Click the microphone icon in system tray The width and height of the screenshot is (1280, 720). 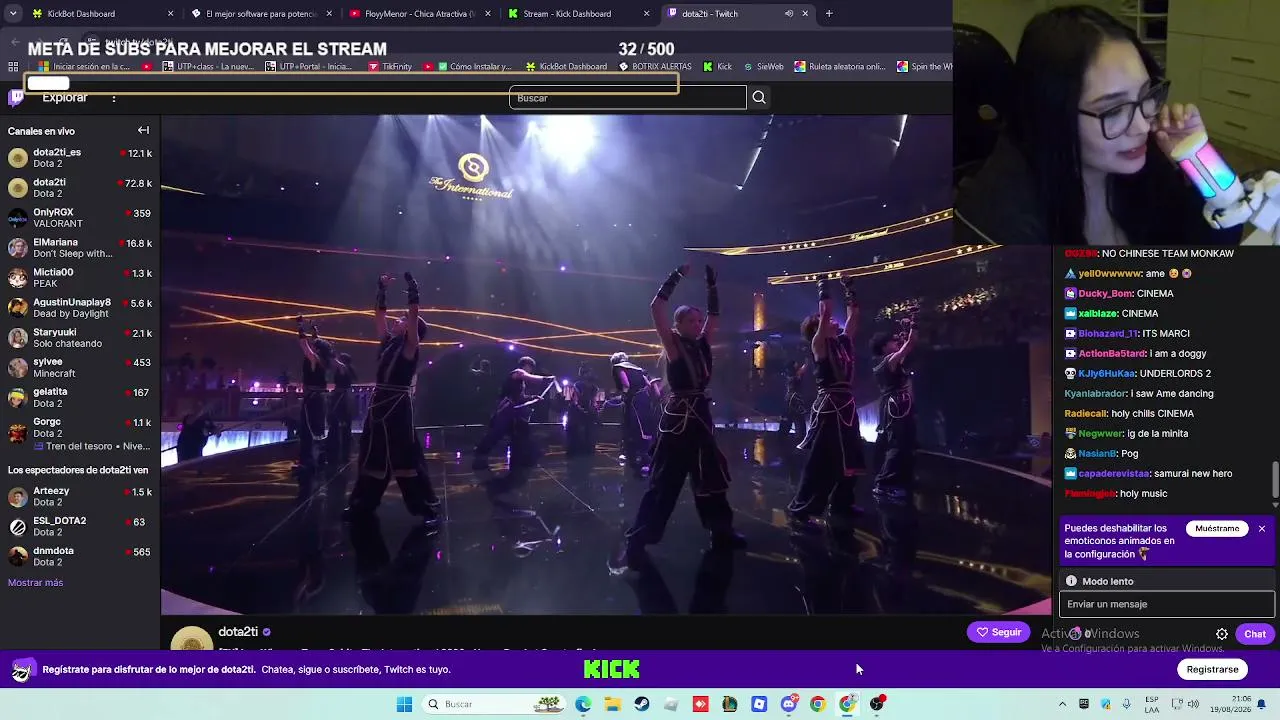1128,704
